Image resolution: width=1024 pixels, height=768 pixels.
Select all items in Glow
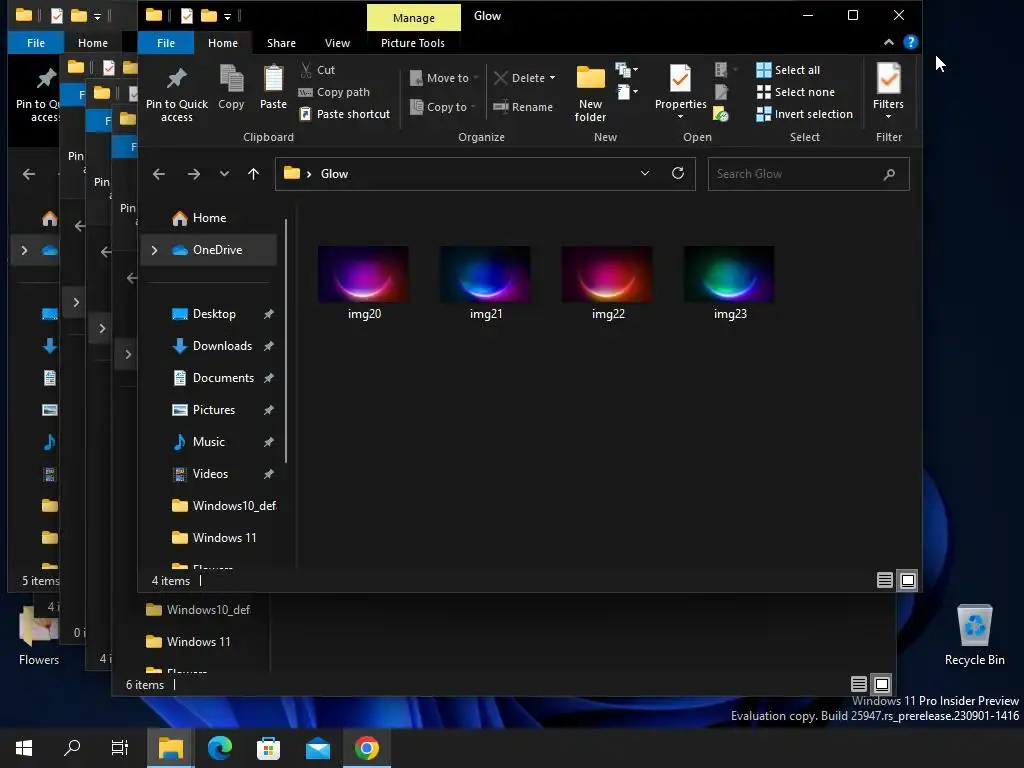tap(788, 70)
